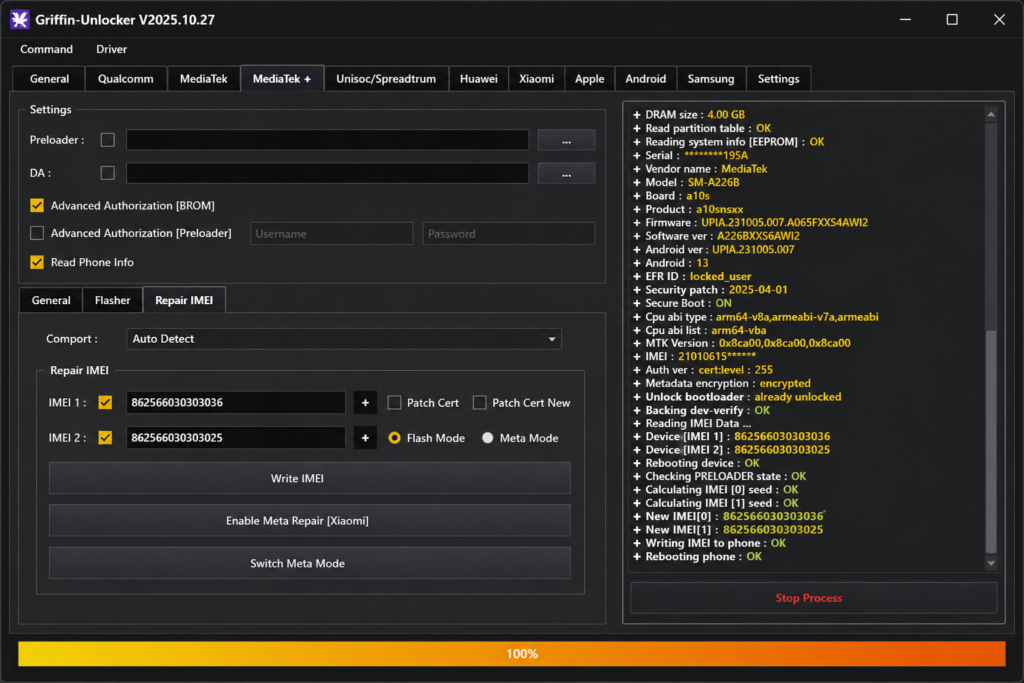Click the Secure Boot ON log line
The height and width of the screenshot is (683, 1024).
(682, 304)
